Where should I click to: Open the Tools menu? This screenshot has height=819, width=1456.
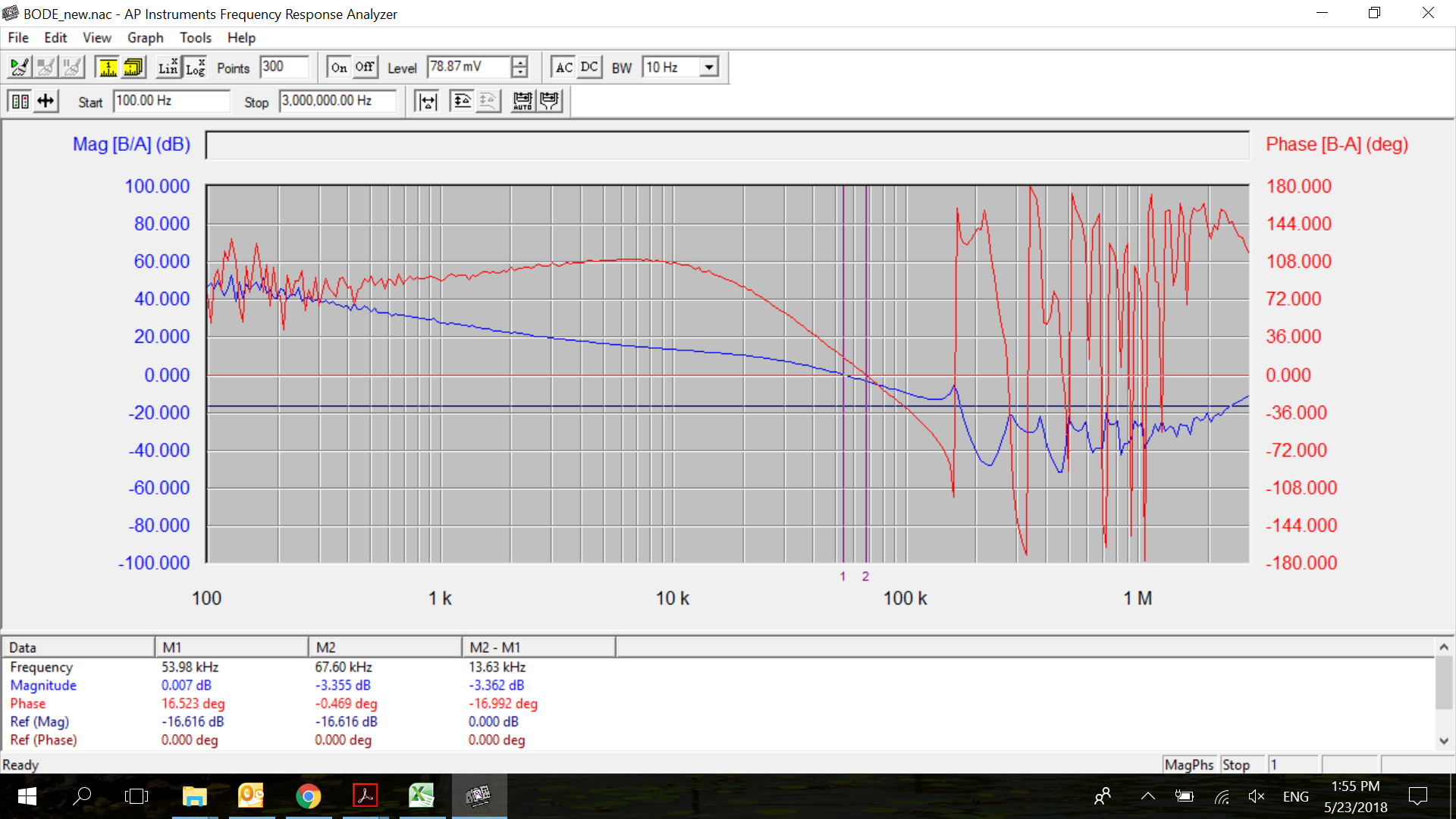pos(196,38)
